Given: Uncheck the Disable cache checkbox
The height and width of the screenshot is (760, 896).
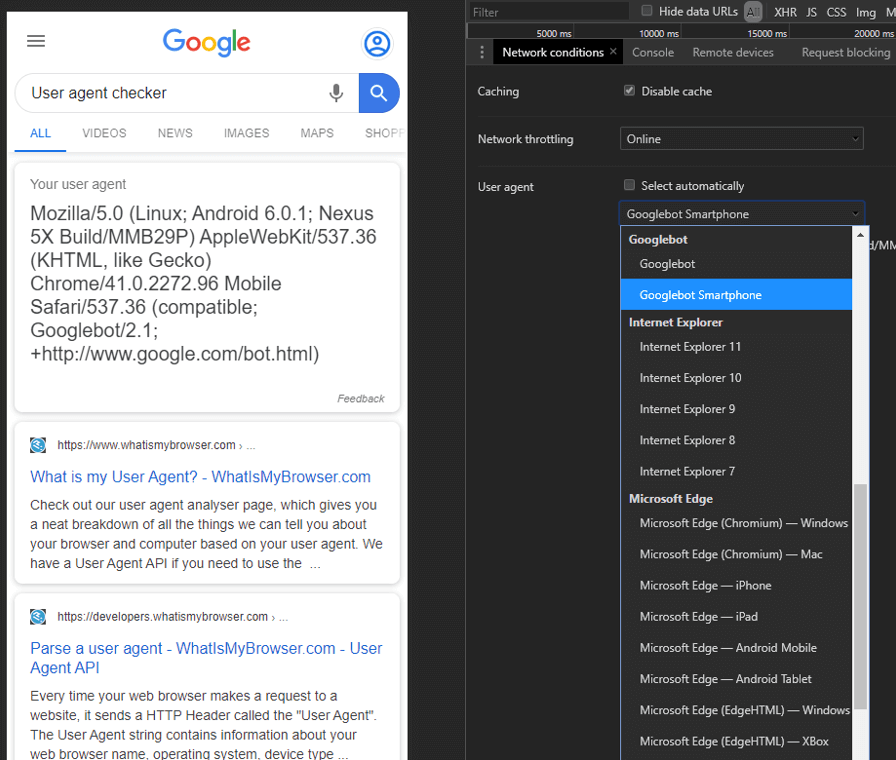Looking at the screenshot, I should coord(629,90).
